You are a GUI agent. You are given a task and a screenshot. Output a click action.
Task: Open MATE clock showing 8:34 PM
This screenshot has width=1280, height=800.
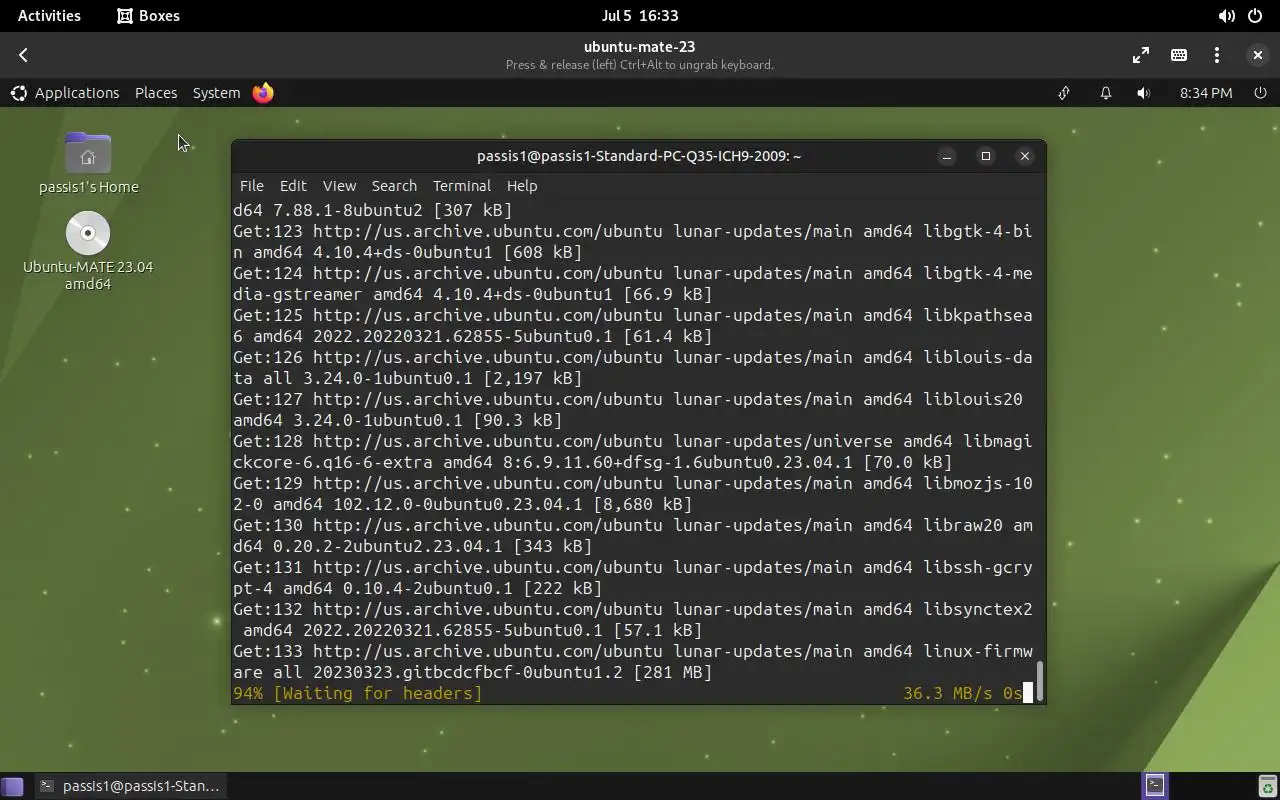[1206, 93]
